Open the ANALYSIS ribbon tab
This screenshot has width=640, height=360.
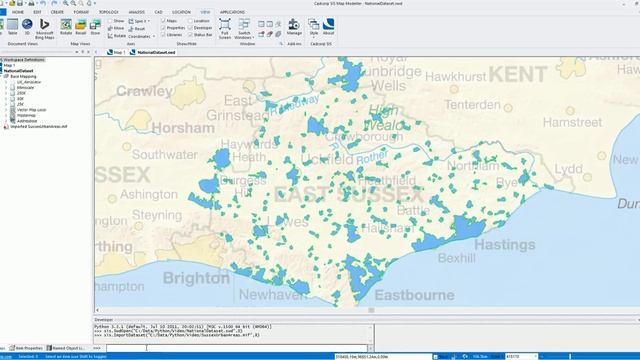click(137, 12)
